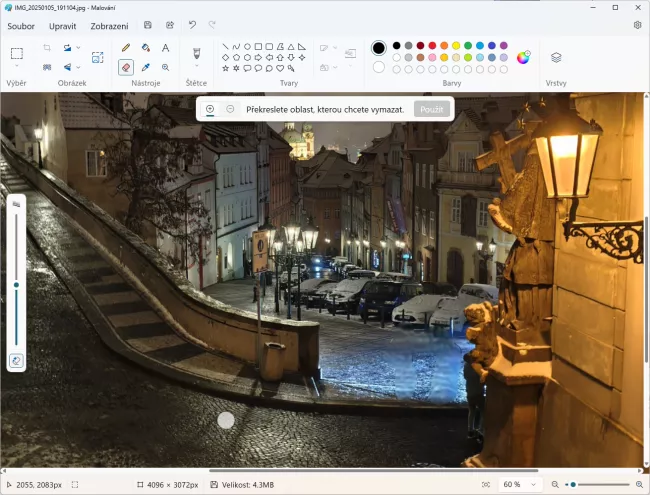Click the horizontal canvas scrollbar
The height and width of the screenshot is (495, 650).
(x=372, y=470)
